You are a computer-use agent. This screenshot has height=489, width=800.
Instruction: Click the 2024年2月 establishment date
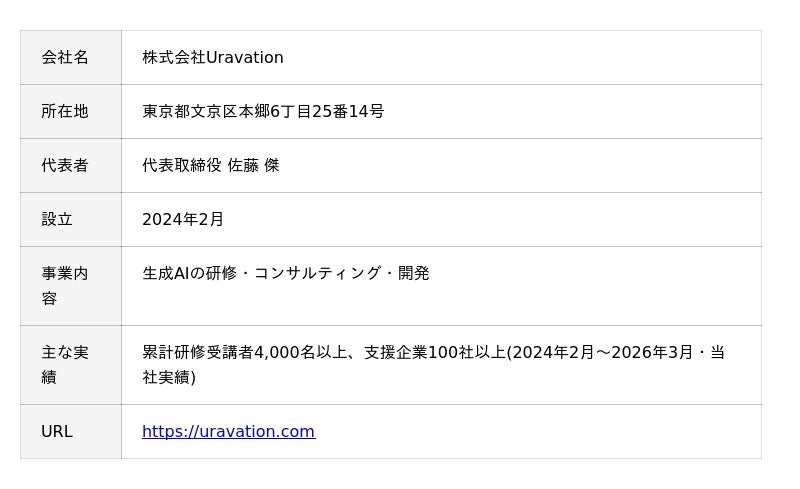183,219
